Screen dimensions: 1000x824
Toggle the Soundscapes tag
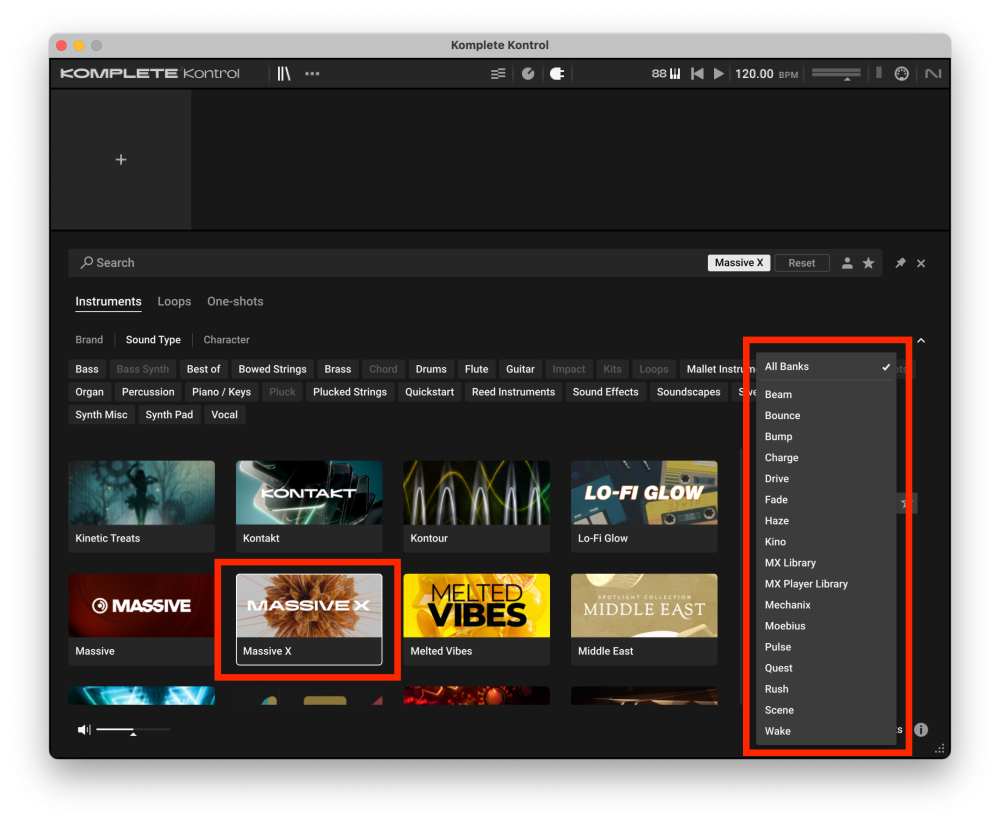click(x=689, y=392)
